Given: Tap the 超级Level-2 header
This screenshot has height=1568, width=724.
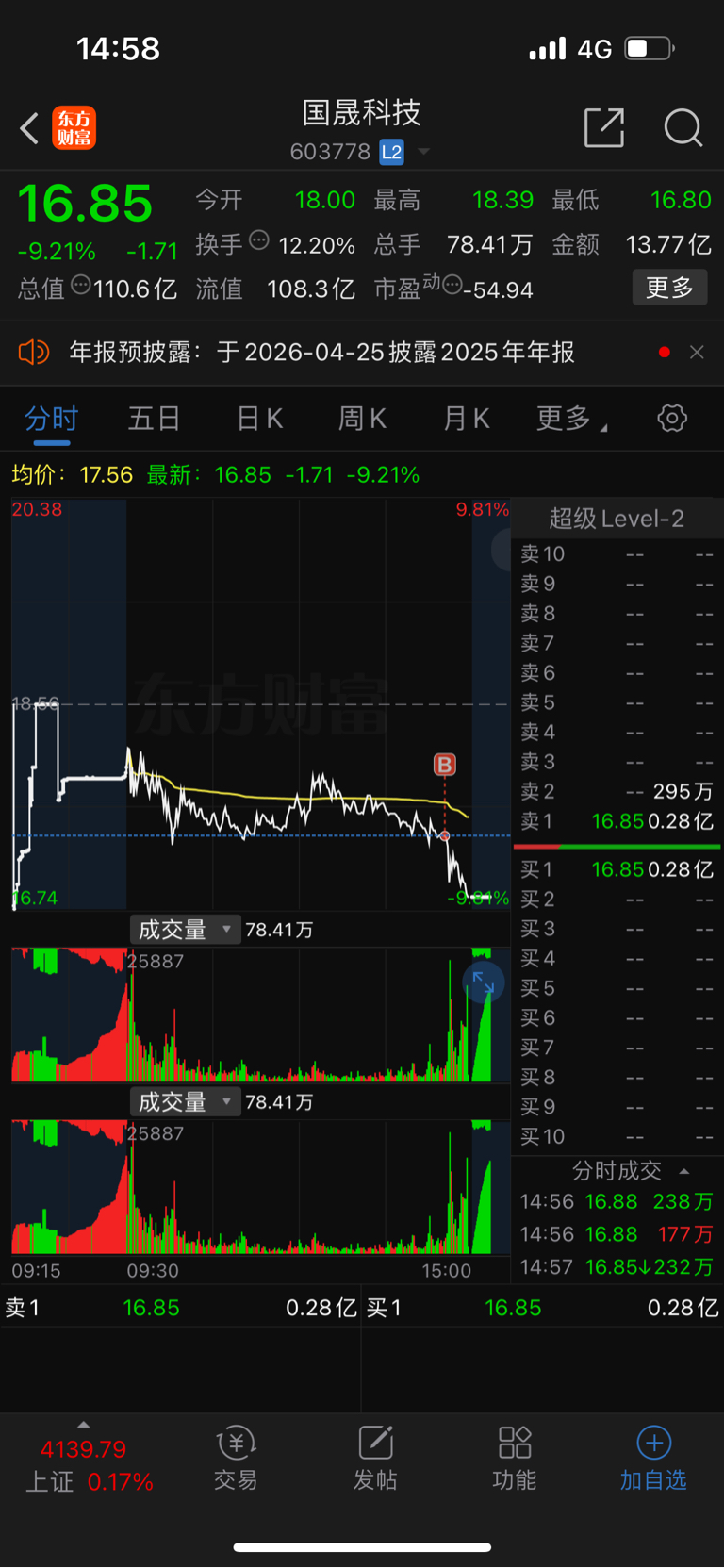Looking at the screenshot, I should coord(617,519).
